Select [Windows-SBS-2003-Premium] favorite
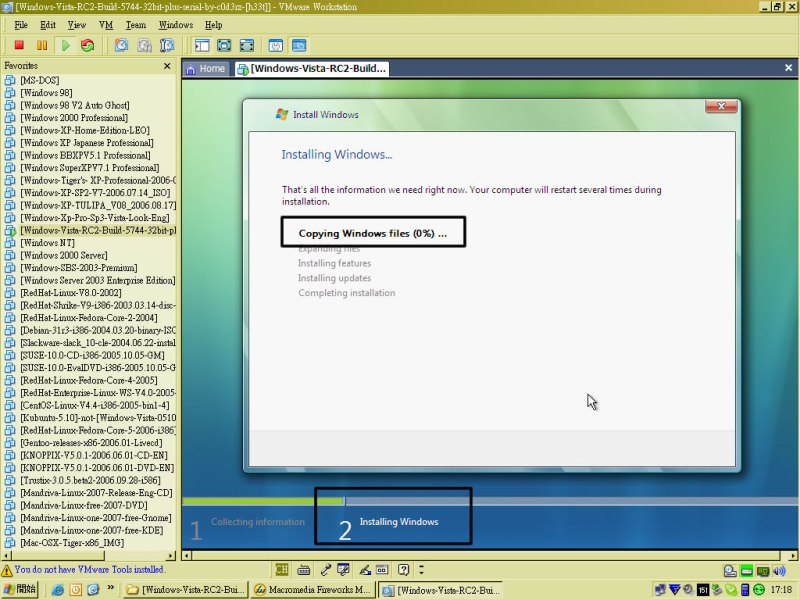 tap(79, 267)
